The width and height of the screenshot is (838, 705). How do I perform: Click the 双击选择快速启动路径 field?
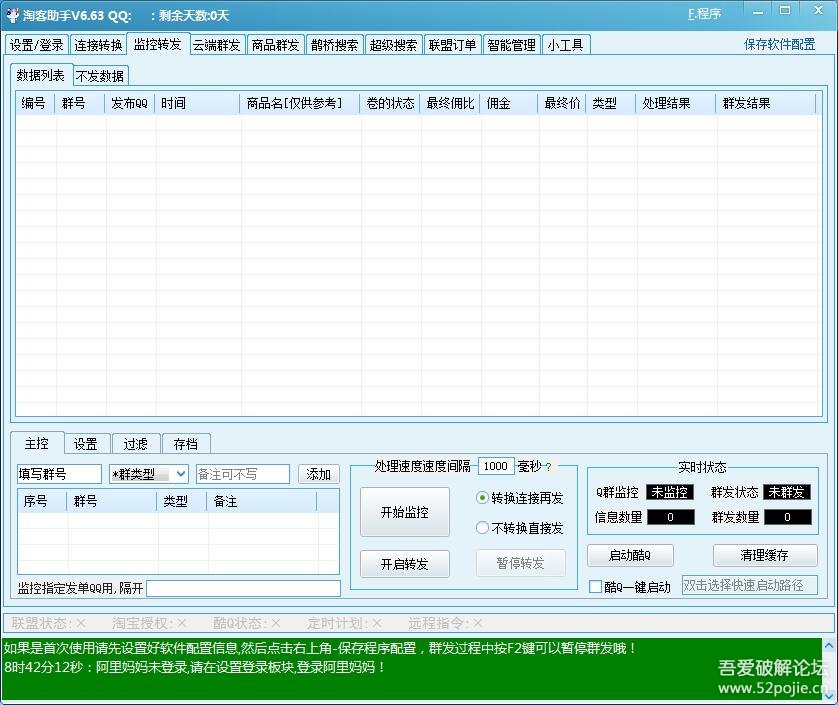click(x=749, y=585)
